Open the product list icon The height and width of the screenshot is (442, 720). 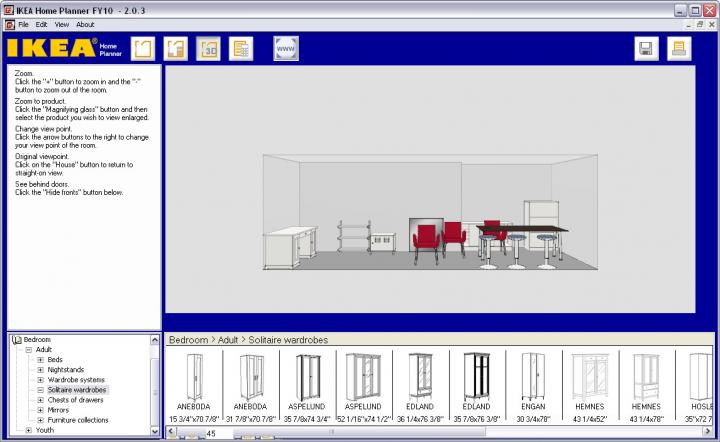[240, 49]
